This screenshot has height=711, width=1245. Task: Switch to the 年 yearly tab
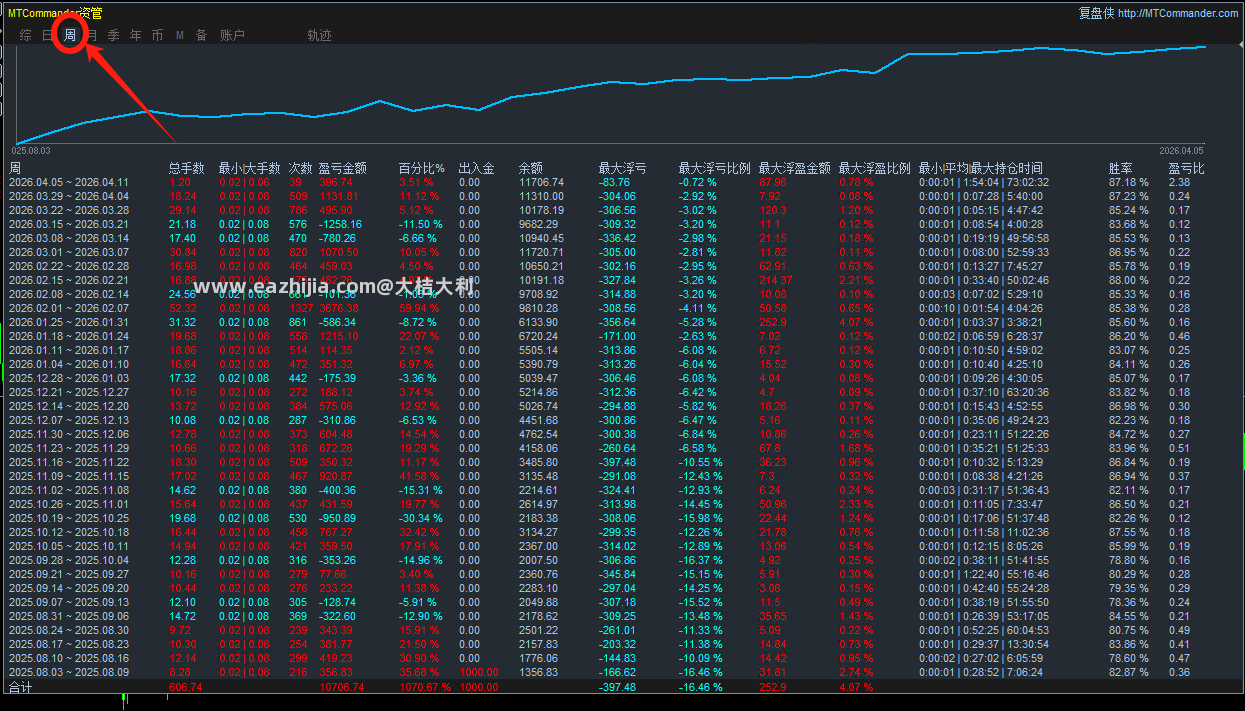pyautogui.click(x=135, y=35)
